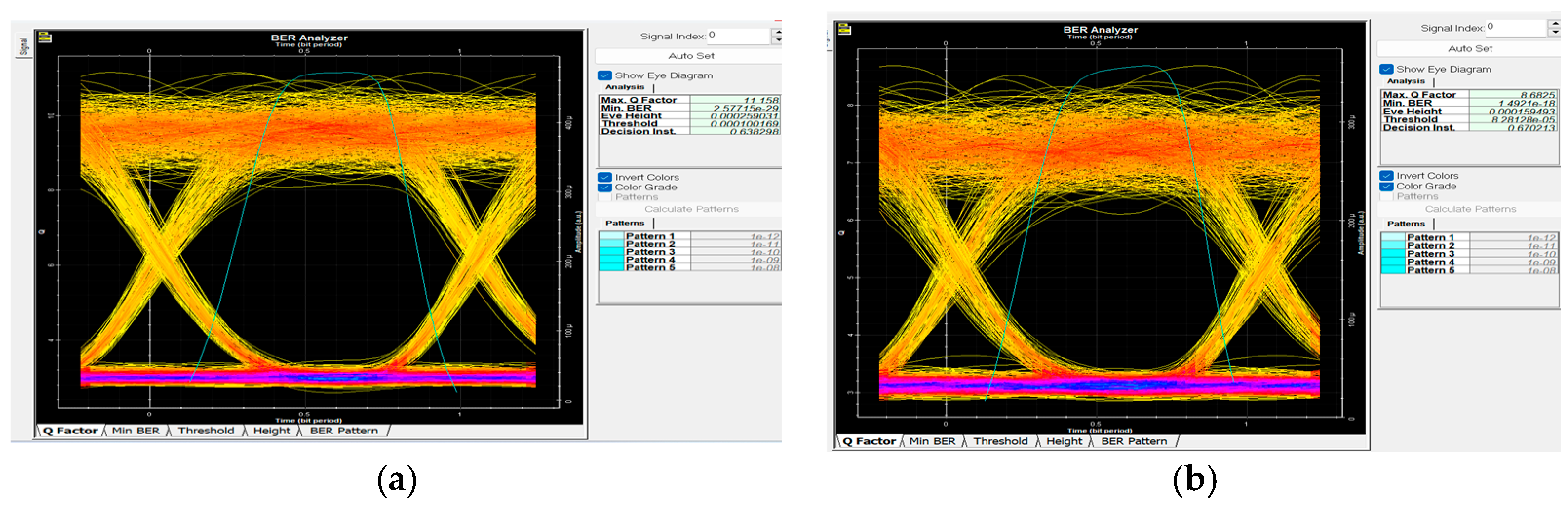The image size is (1568, 508).
Task: Toggle Show Eye Diagram in panel (b)
Action: pos(1386,69)
